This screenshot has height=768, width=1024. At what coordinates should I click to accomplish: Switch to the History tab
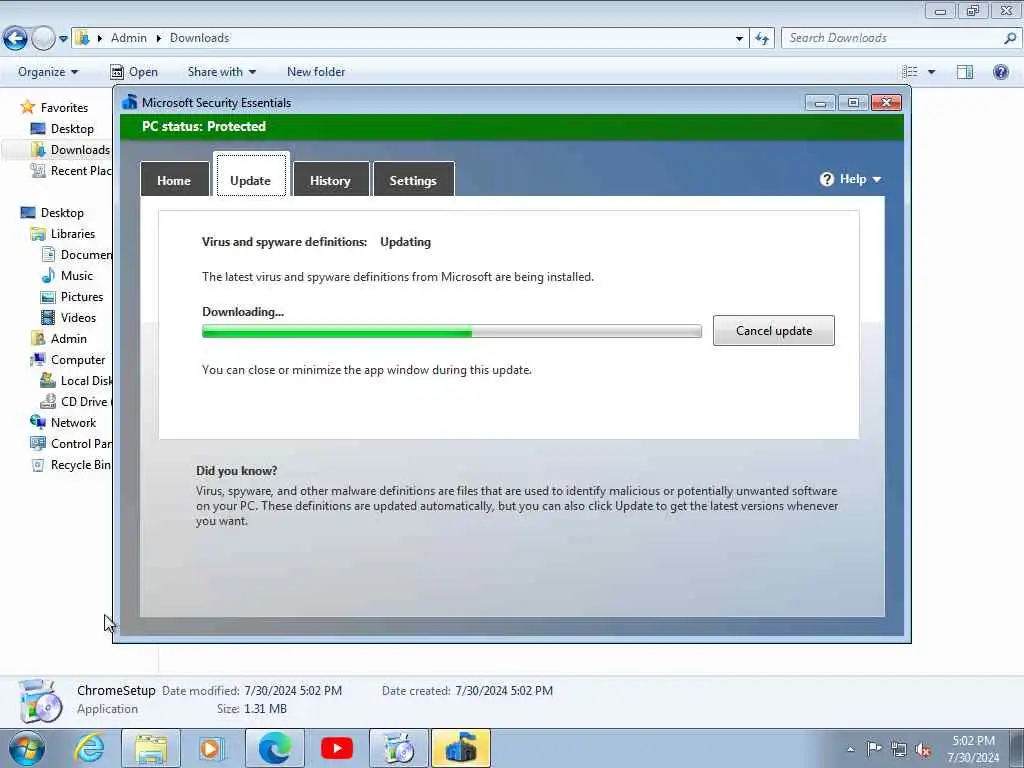[x=330, y=180]
